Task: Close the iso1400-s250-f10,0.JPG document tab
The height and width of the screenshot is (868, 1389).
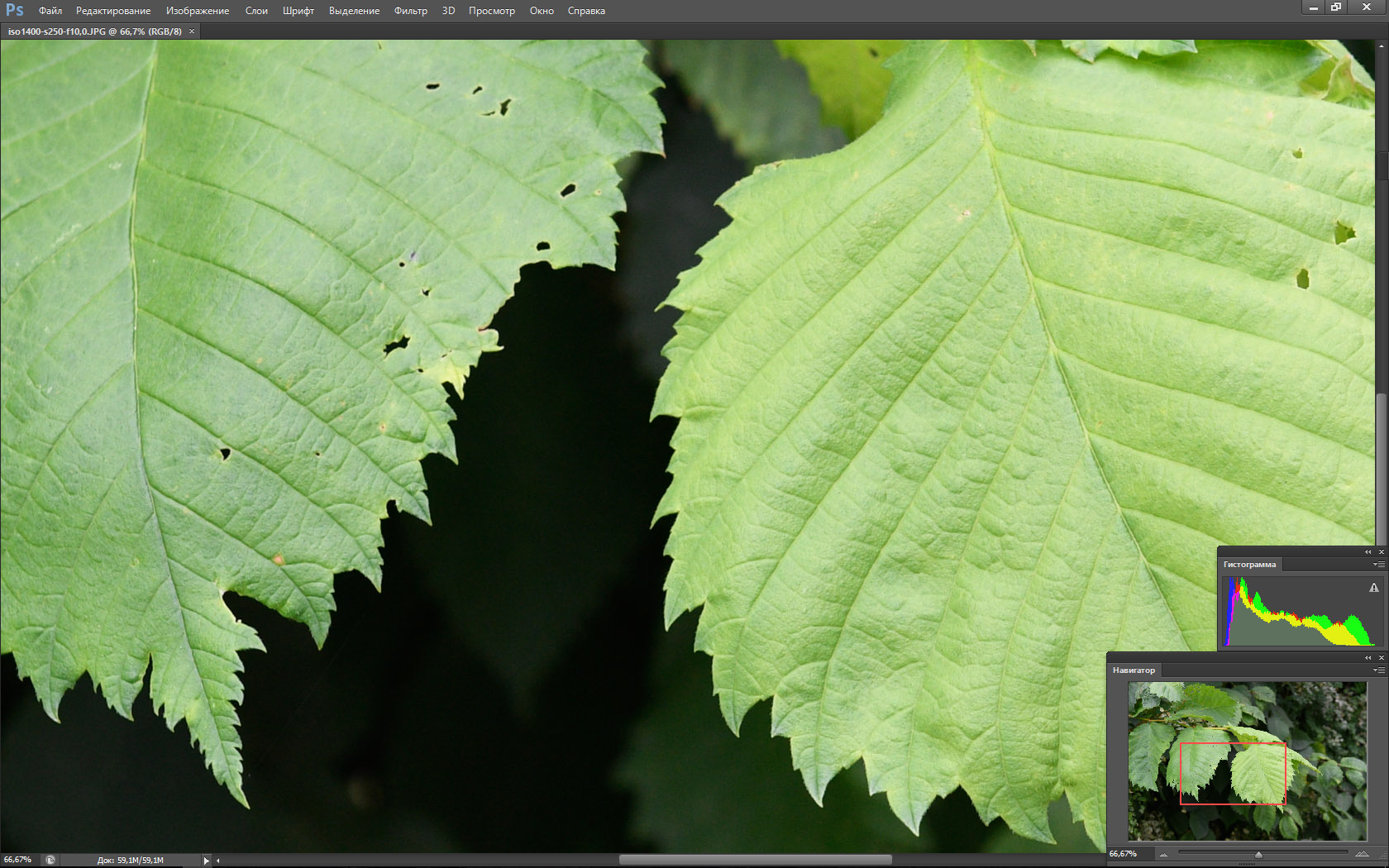Action: point(192,31)
